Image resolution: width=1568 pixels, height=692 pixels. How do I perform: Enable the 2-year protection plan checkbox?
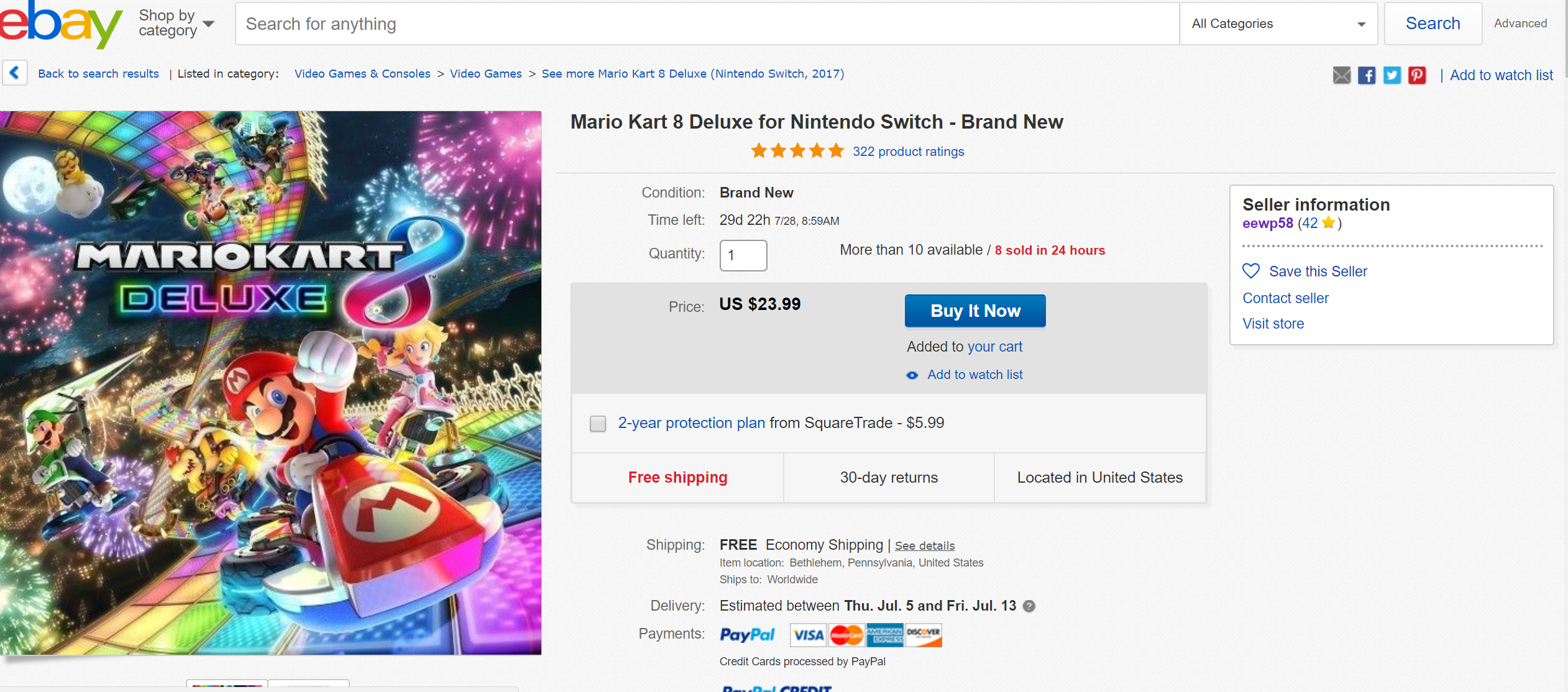pyautogui.click(x=598, y=424)
